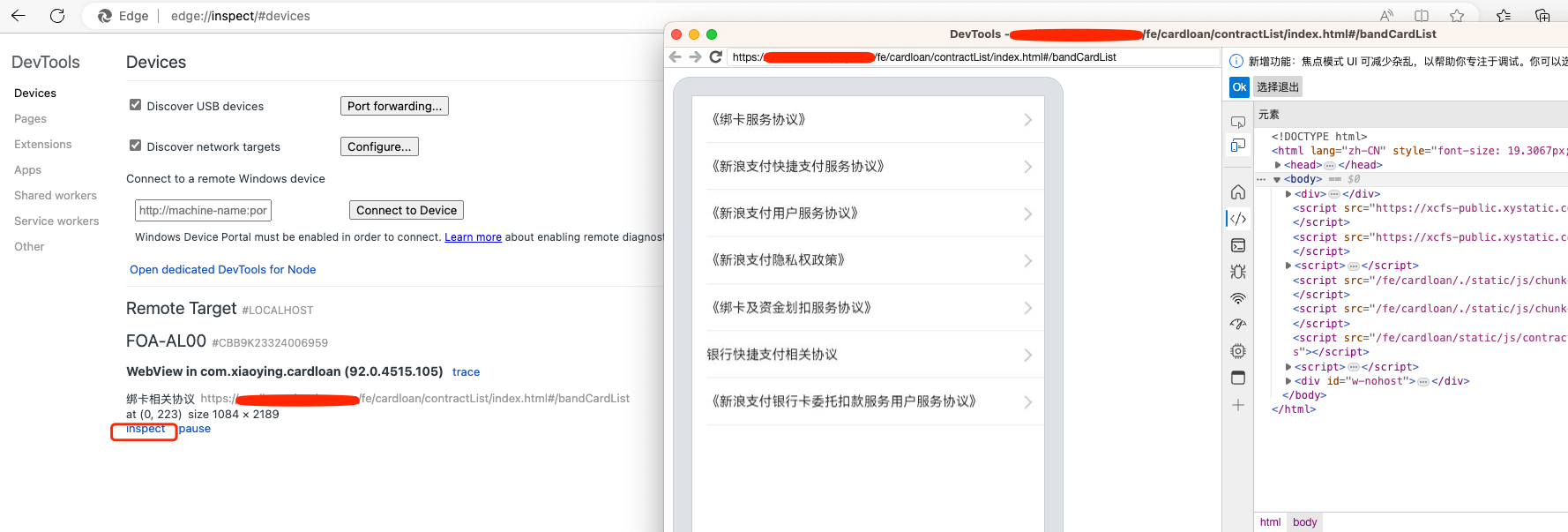
Task: Open the Console tool icon in DevTools
Action: [x=1238, y=245]
